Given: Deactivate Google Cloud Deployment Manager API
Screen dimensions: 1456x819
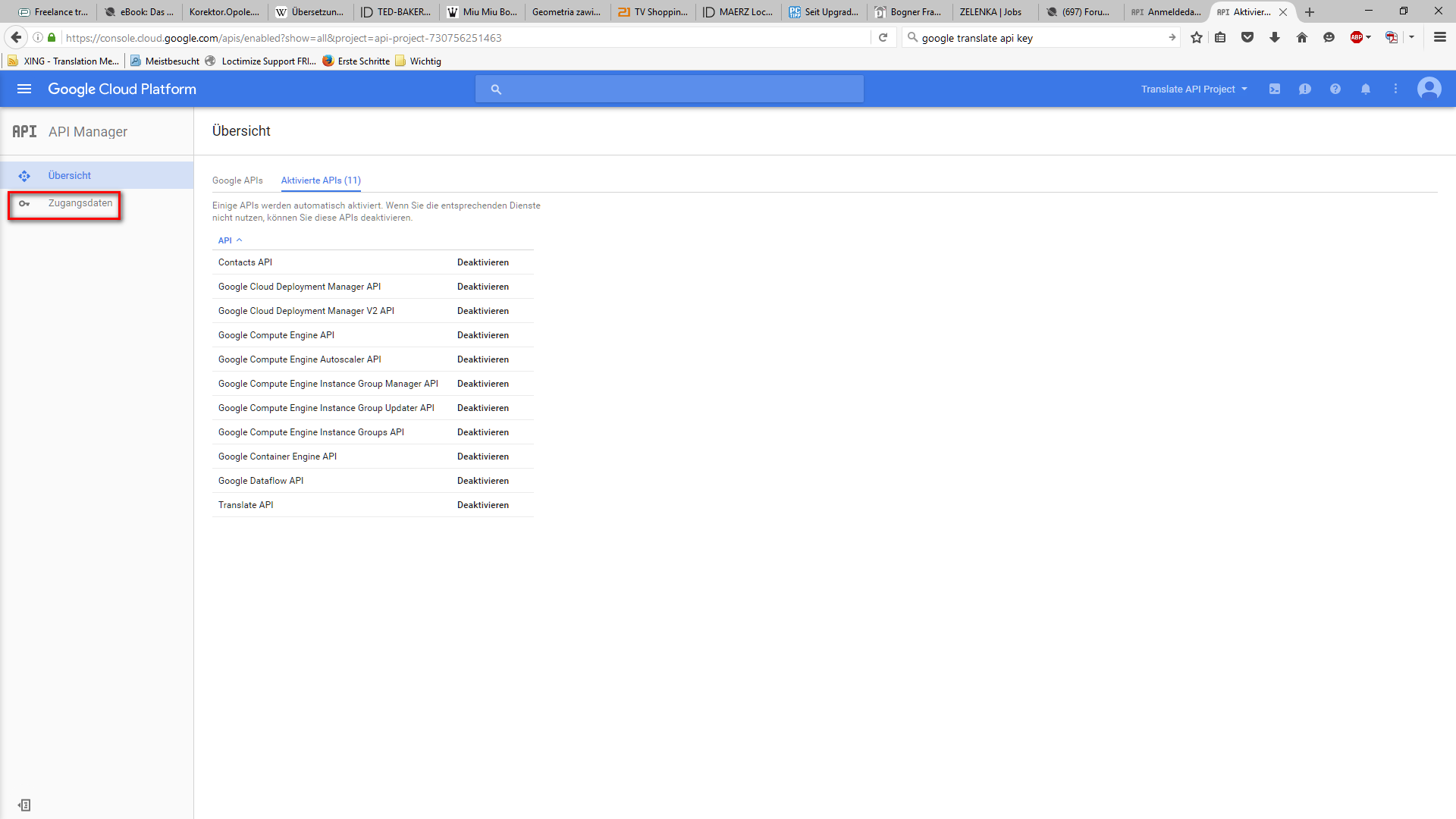Looking at the screenshot, I should coord(483,287).
